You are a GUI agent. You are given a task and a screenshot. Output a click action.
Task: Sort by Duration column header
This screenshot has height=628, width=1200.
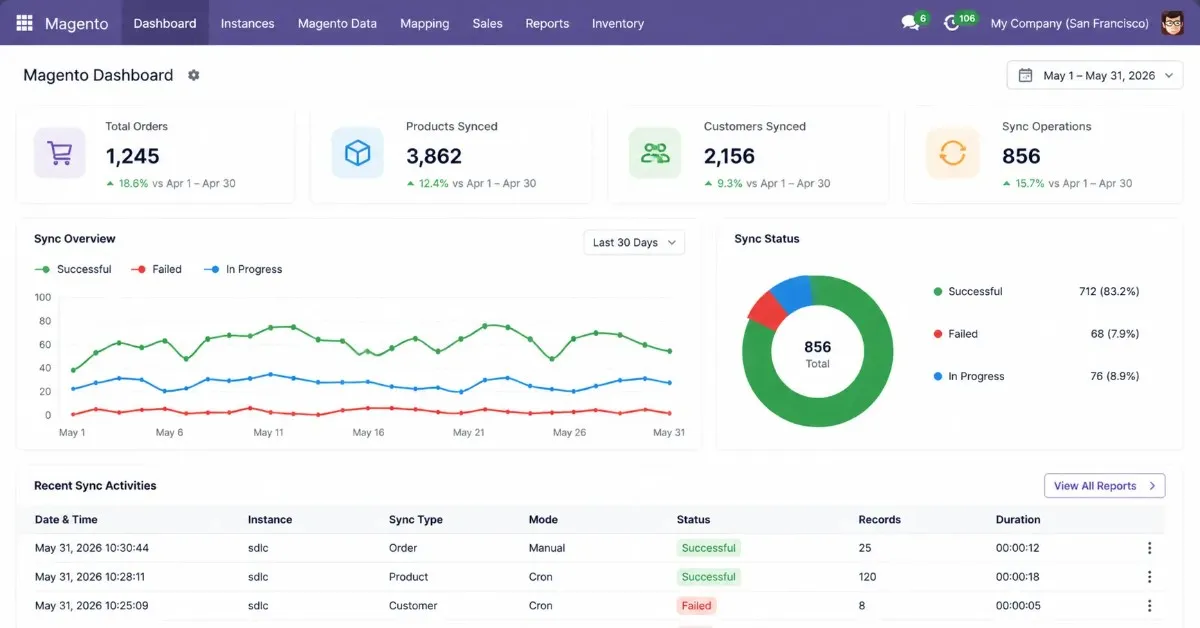(1018, 520)
